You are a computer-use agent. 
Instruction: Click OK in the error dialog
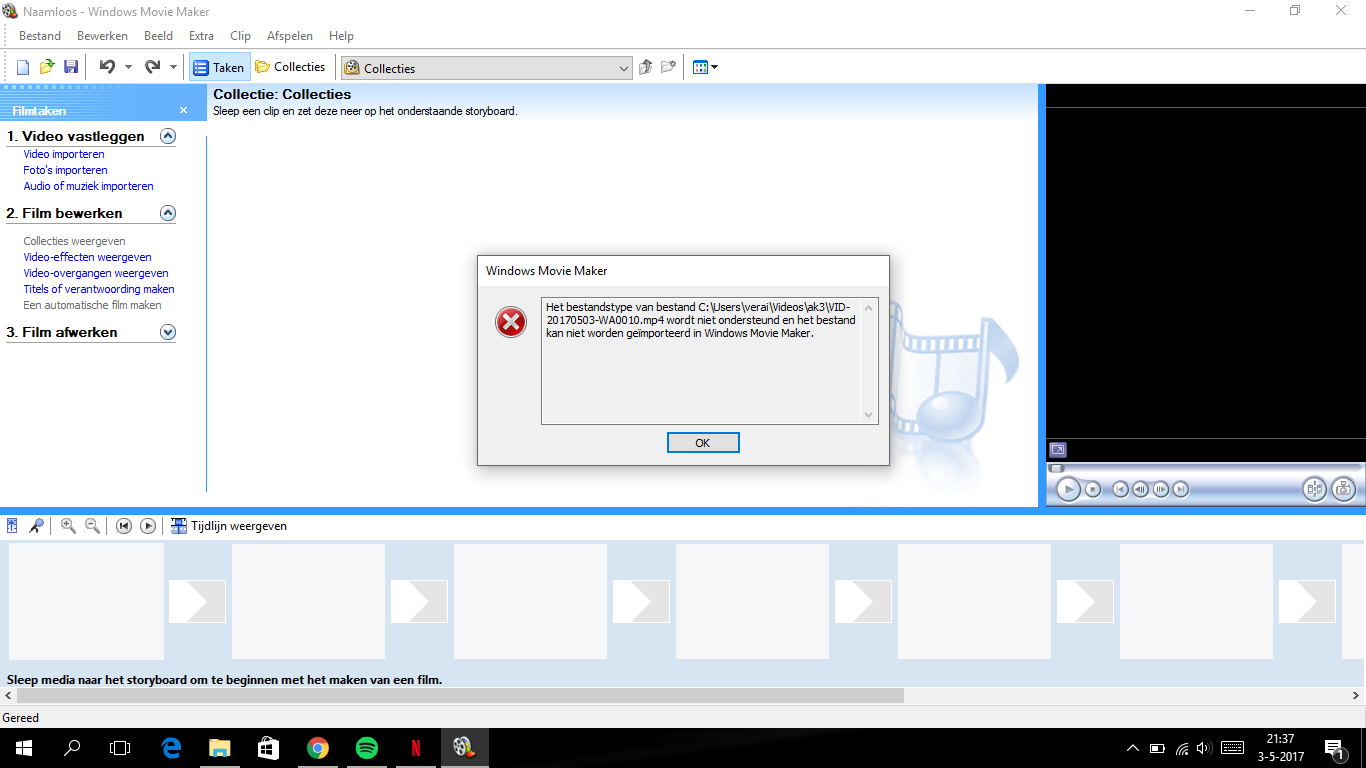[x=703, y=442]
